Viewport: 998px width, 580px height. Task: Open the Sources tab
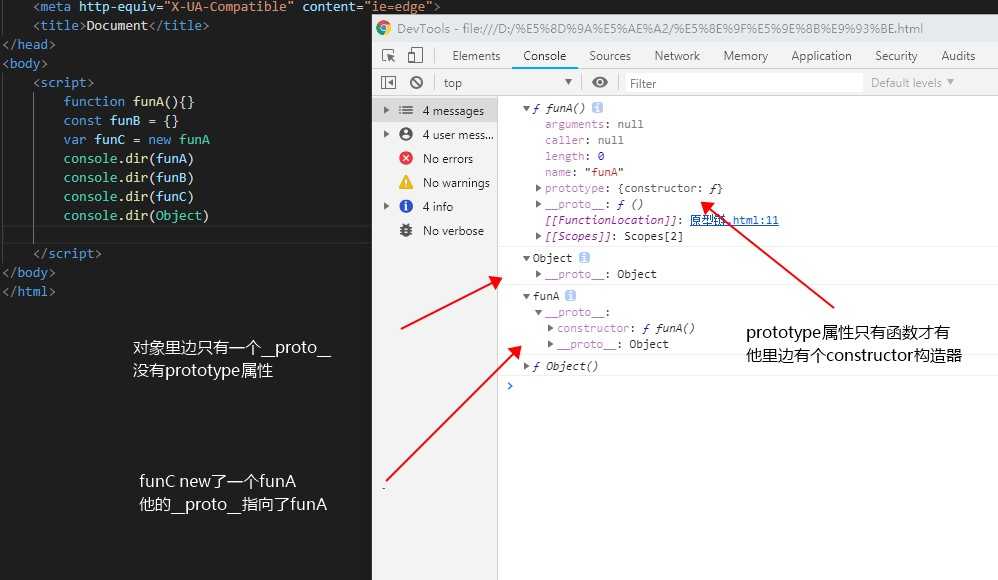click(610, 56)
